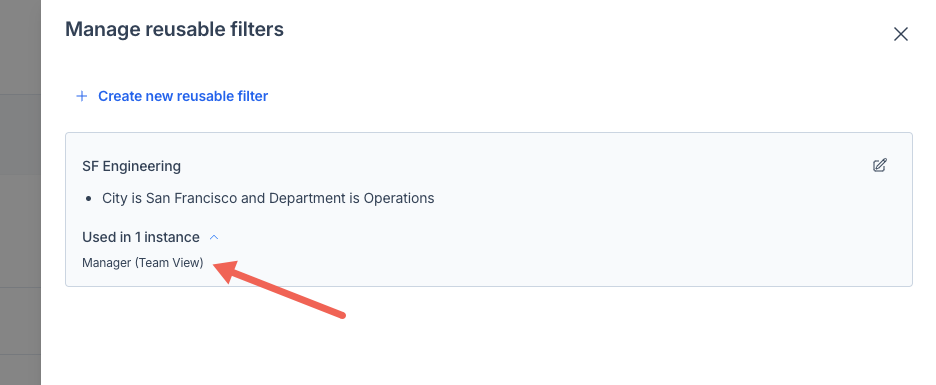Click the Used in 1 instance label
This screenshot has height=385, width=936.
(x=141, y=237)
